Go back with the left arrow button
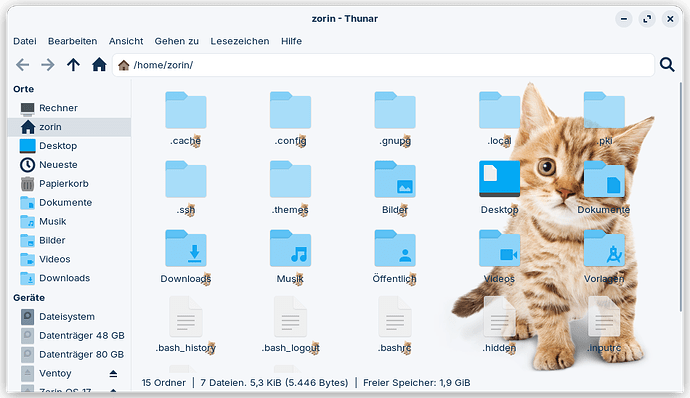Screen dimensions: 690x398 22,65
